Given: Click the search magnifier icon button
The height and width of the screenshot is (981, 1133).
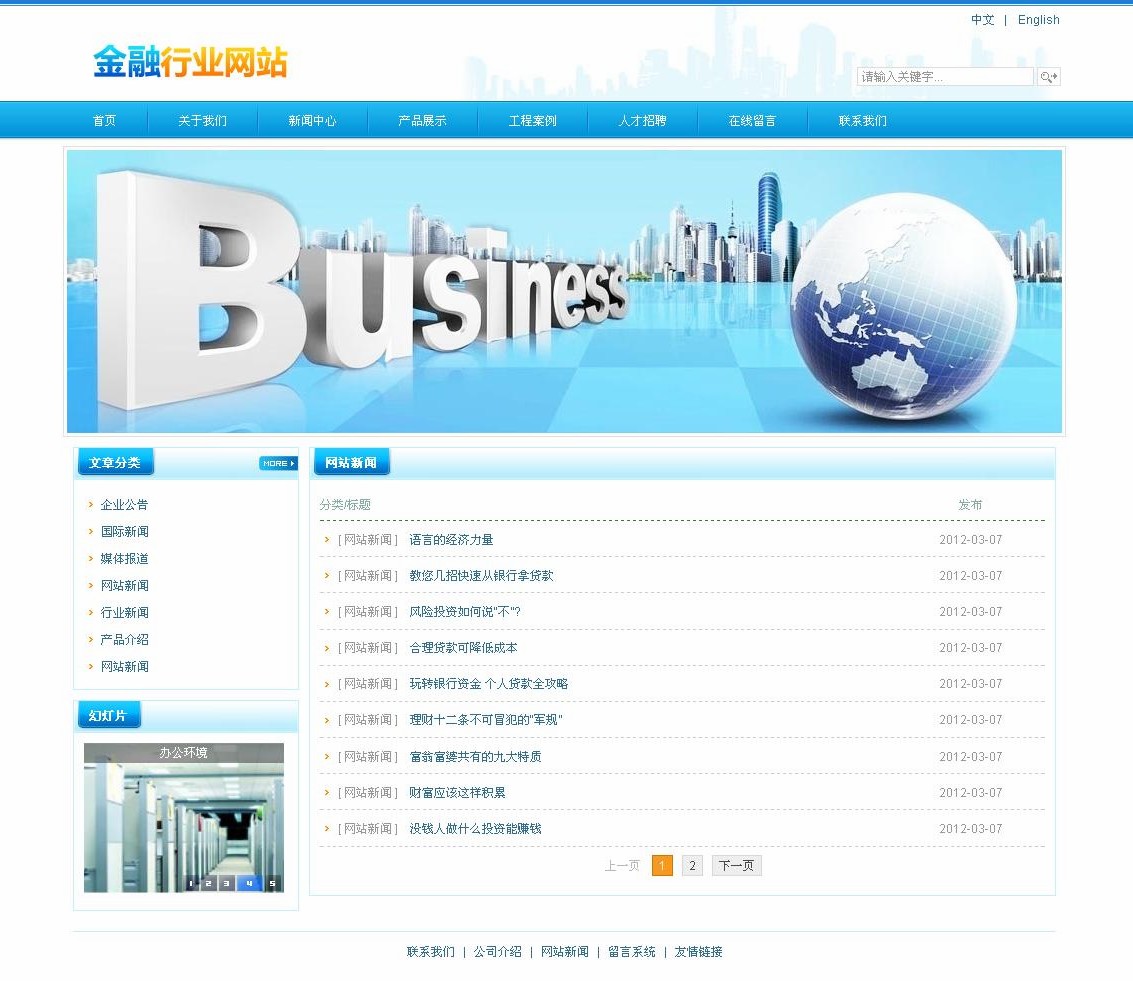Looking at the screenshot, I should (1048, 77).
